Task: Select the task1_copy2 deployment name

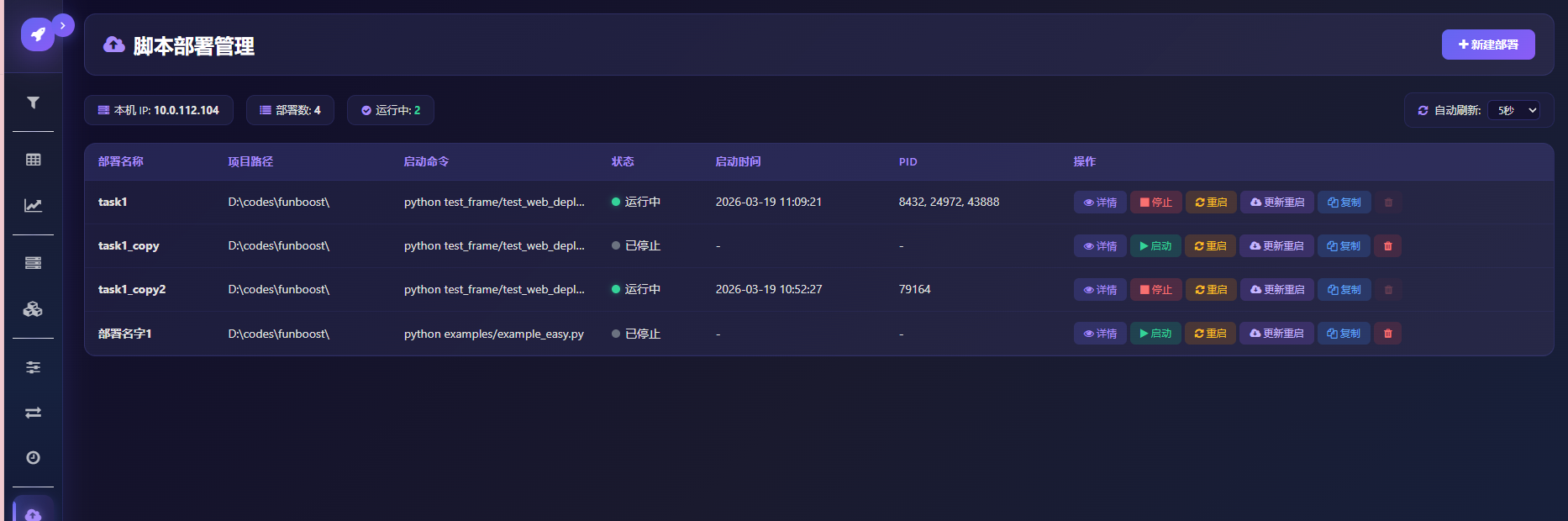Action: coord(132,289)
